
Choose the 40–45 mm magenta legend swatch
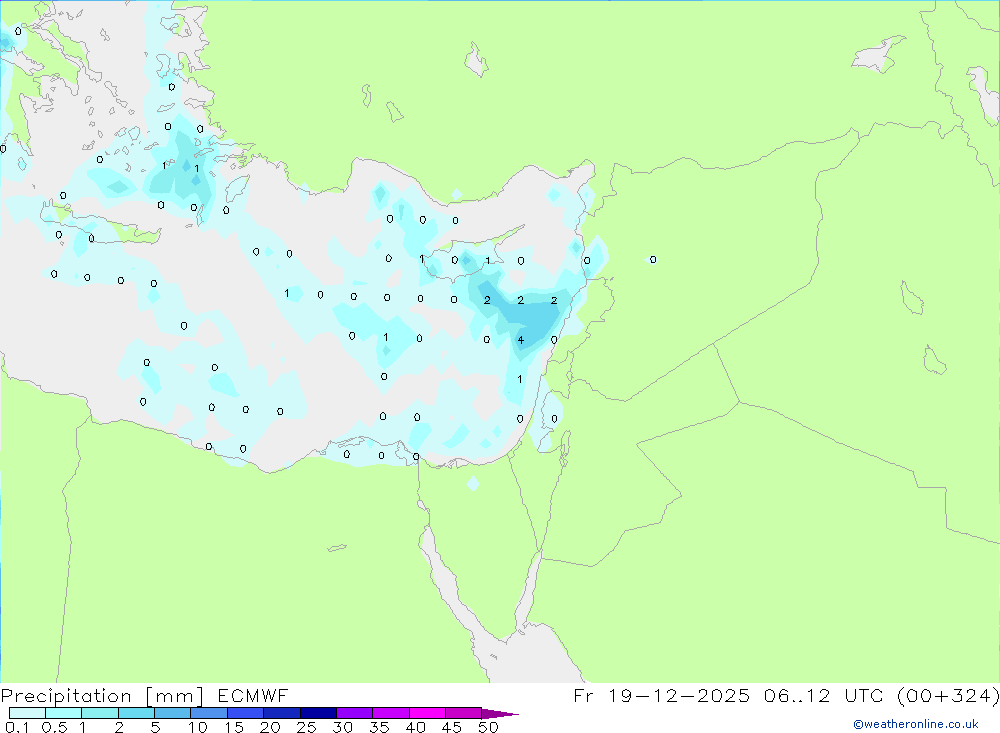click(427, 713)
